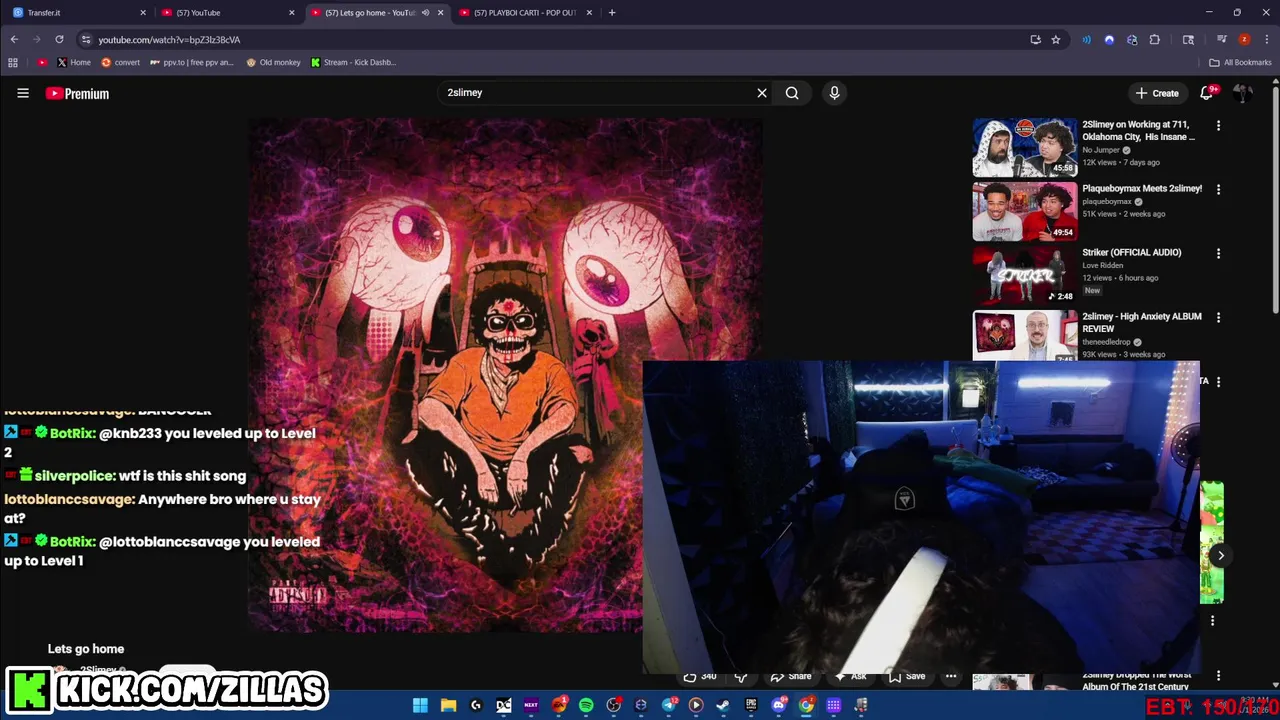Image resolution: width=1280 pixels, height=720 pixels.
Task: Open the theneedledrop High Anxiety review thumbnail
Action: 1025,337
